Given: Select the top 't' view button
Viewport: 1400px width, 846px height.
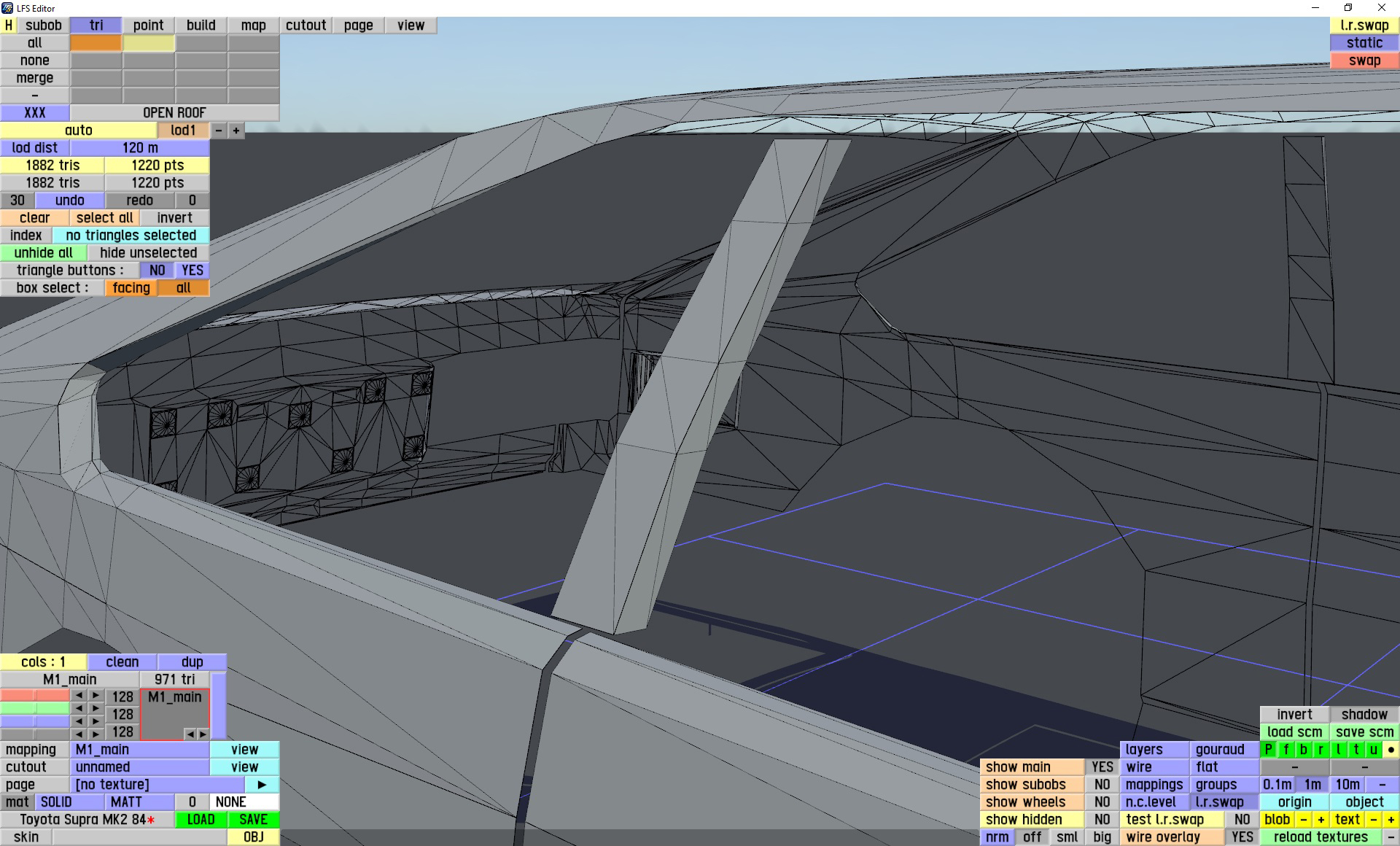Looking at the screenshot, I should point(1356,749).
